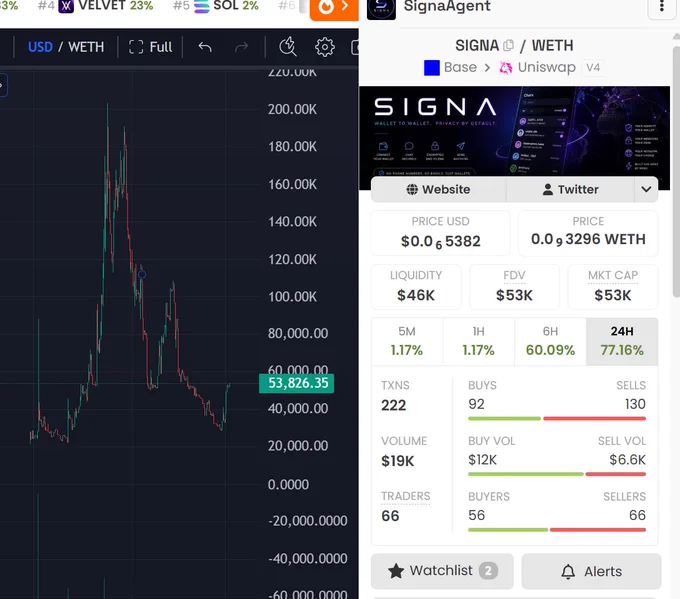Click the right panel scrollbar
This screenshot has height=599, width=680.
pyautogui.click(x=676, y=171)
